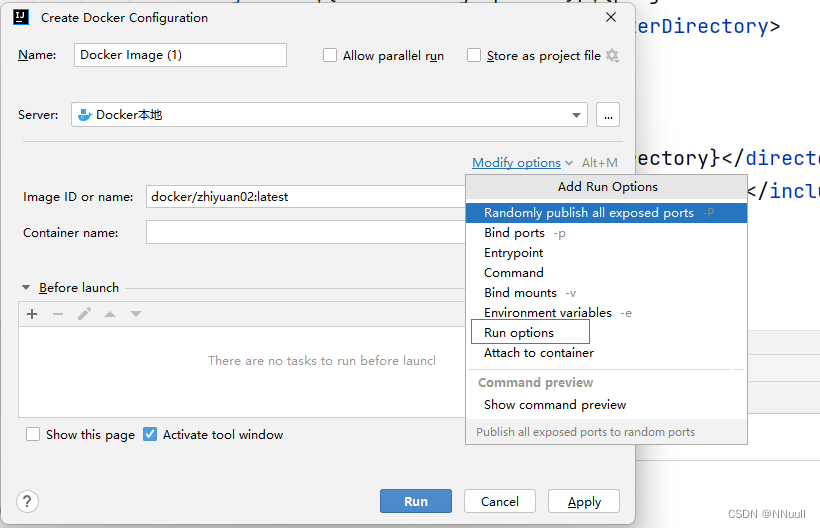The width and height of the screenshot is (820, 528).
Task: Click the 'There are no tasks to run' placeholder text
Action: tap(322, 360)
